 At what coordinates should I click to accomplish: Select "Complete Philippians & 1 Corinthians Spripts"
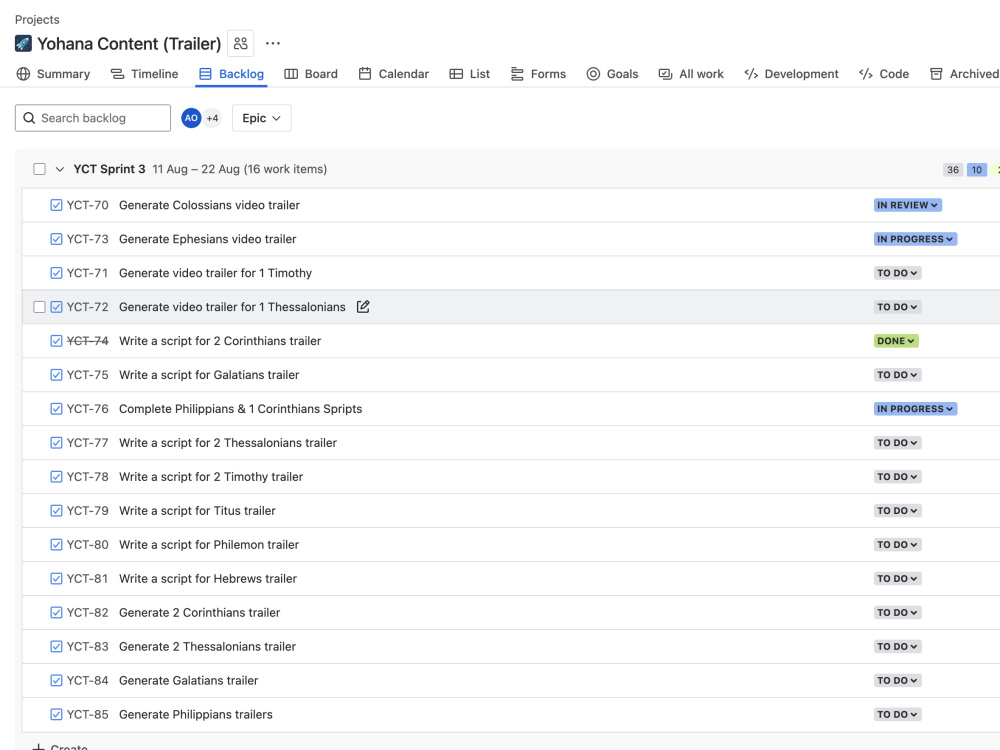coord(240,409)
